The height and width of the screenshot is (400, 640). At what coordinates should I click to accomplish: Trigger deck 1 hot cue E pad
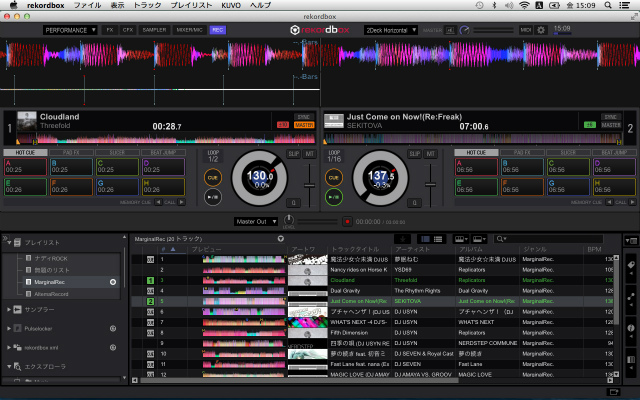coord(25,187)
